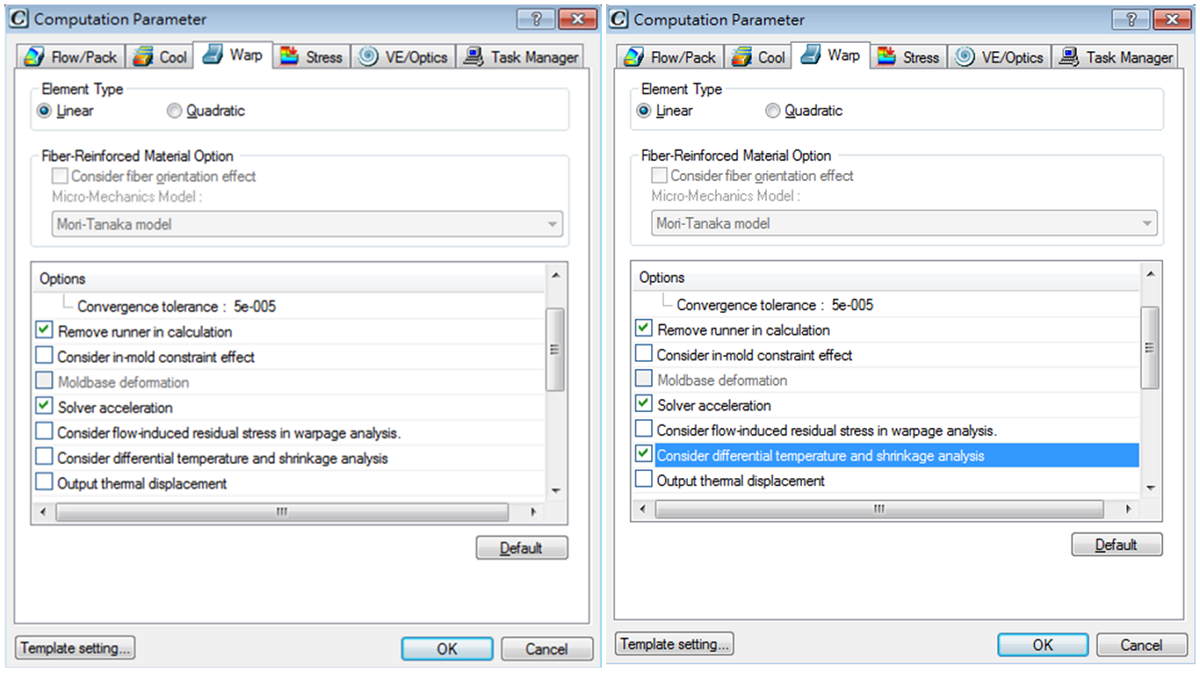Click Options list scroll-down arrow, left window
This screenshot has height=673, width=1200.
(x=556, y=490)
